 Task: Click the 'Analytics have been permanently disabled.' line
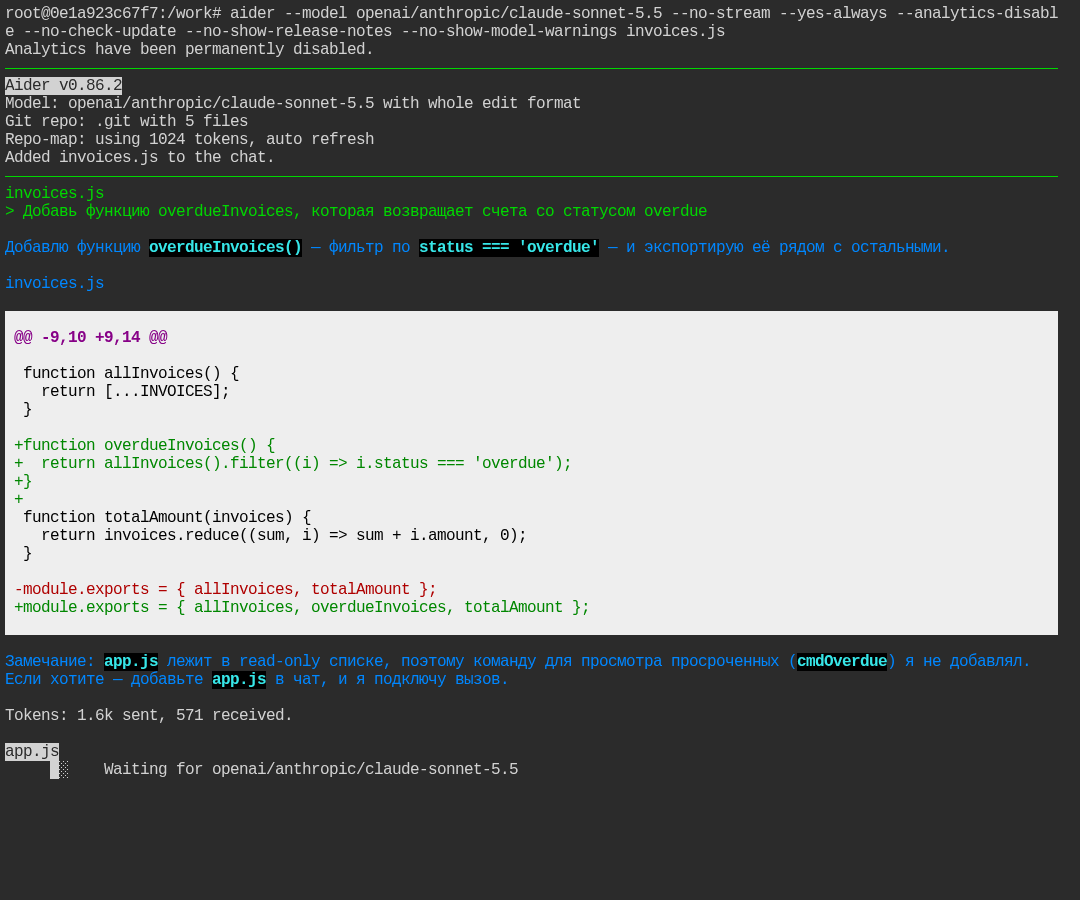coord(189,49)
